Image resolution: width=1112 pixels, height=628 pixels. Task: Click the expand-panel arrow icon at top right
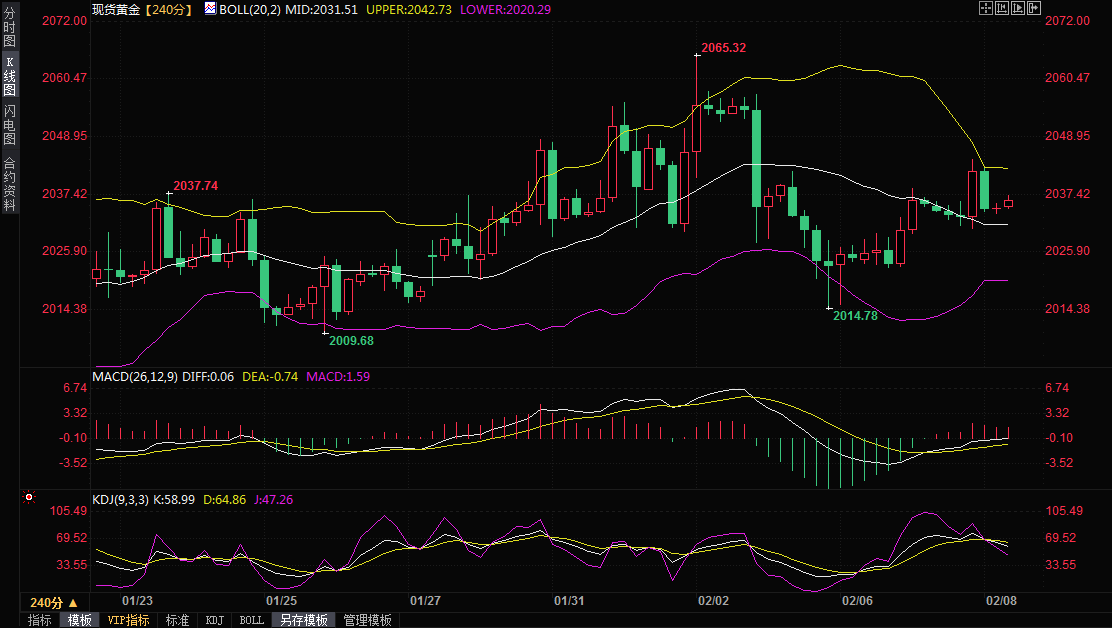[1033, 8]
